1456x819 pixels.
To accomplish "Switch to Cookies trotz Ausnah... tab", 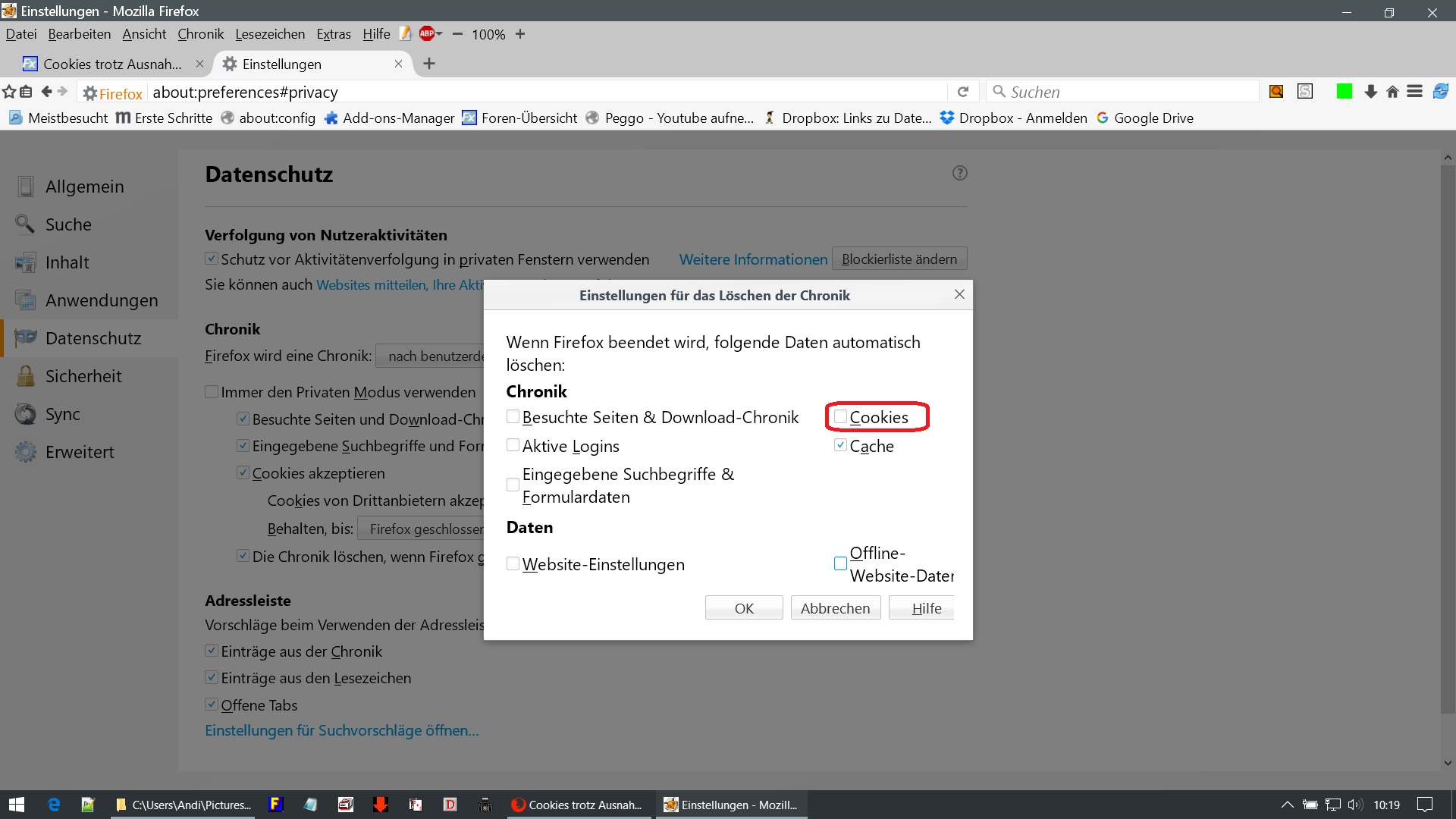I will tap(112, 64).
